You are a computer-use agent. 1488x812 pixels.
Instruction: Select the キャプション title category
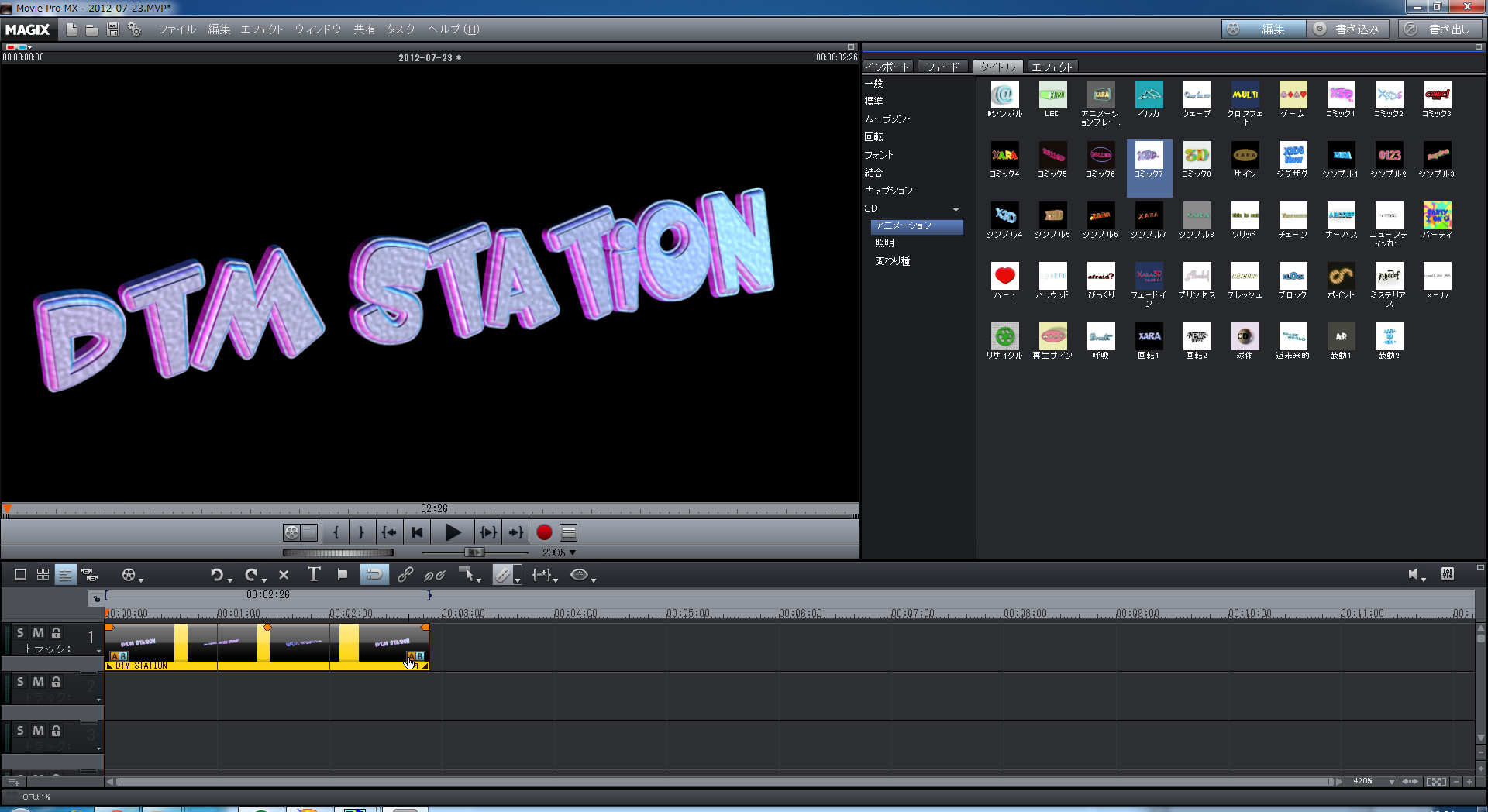point(889,191)
